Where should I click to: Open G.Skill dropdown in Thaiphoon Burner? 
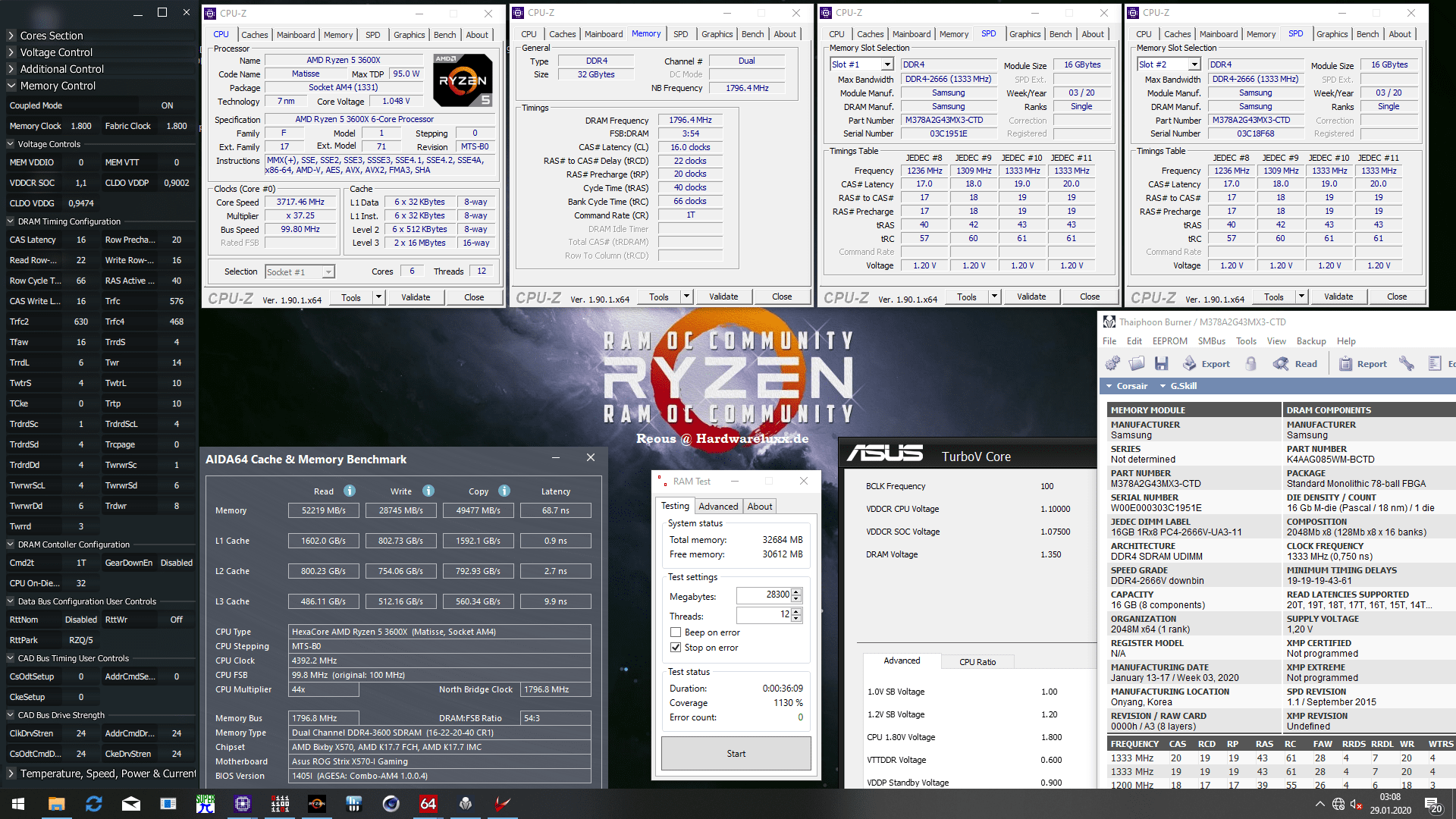pos(1178,386)
